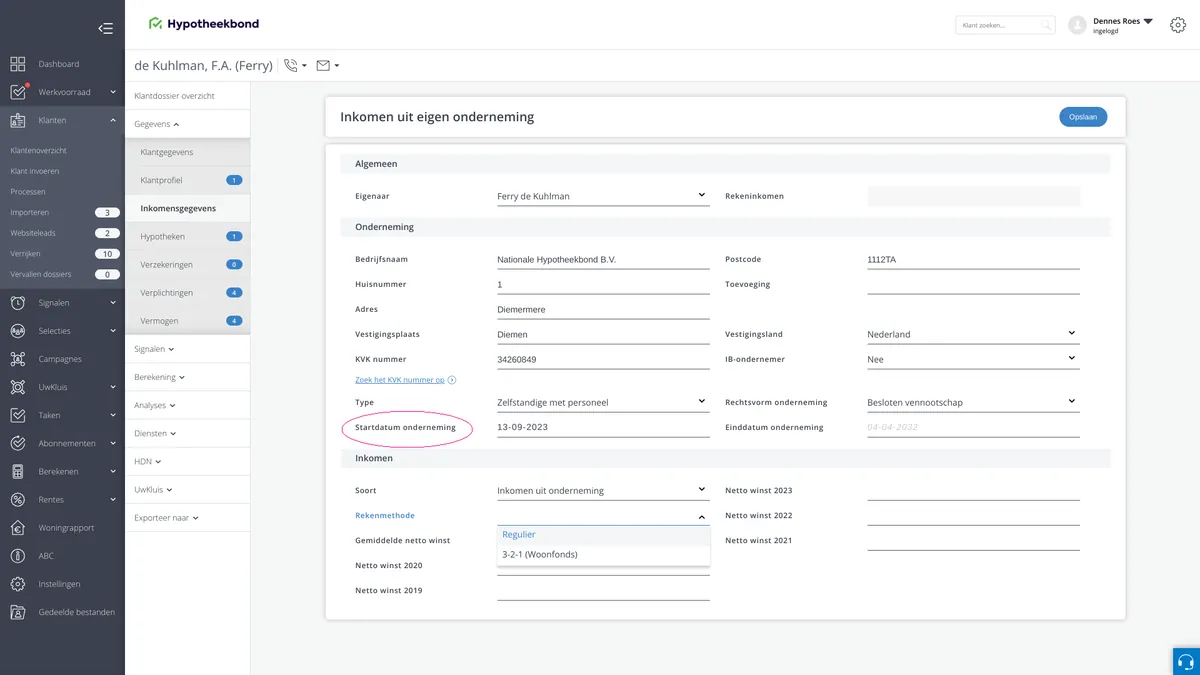Click the Startdatum onderneming date field
Viewport: 1200px width, 675px height.
[x=603, y=427]
